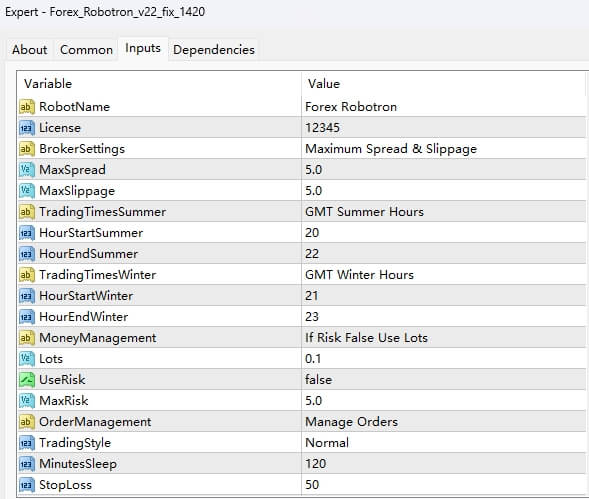Select the MoneyManagement variable name

point(98,338)
